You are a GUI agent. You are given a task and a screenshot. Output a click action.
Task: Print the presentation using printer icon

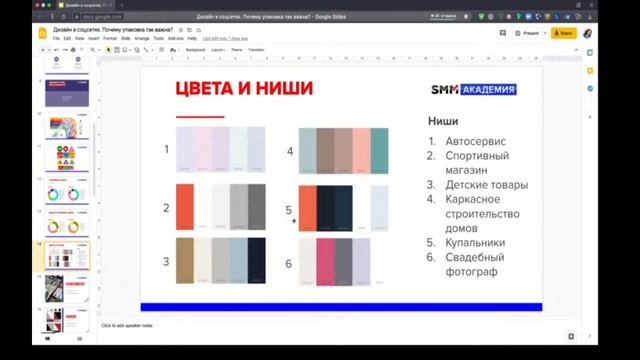pyautogui.click(x=73, y=50)
